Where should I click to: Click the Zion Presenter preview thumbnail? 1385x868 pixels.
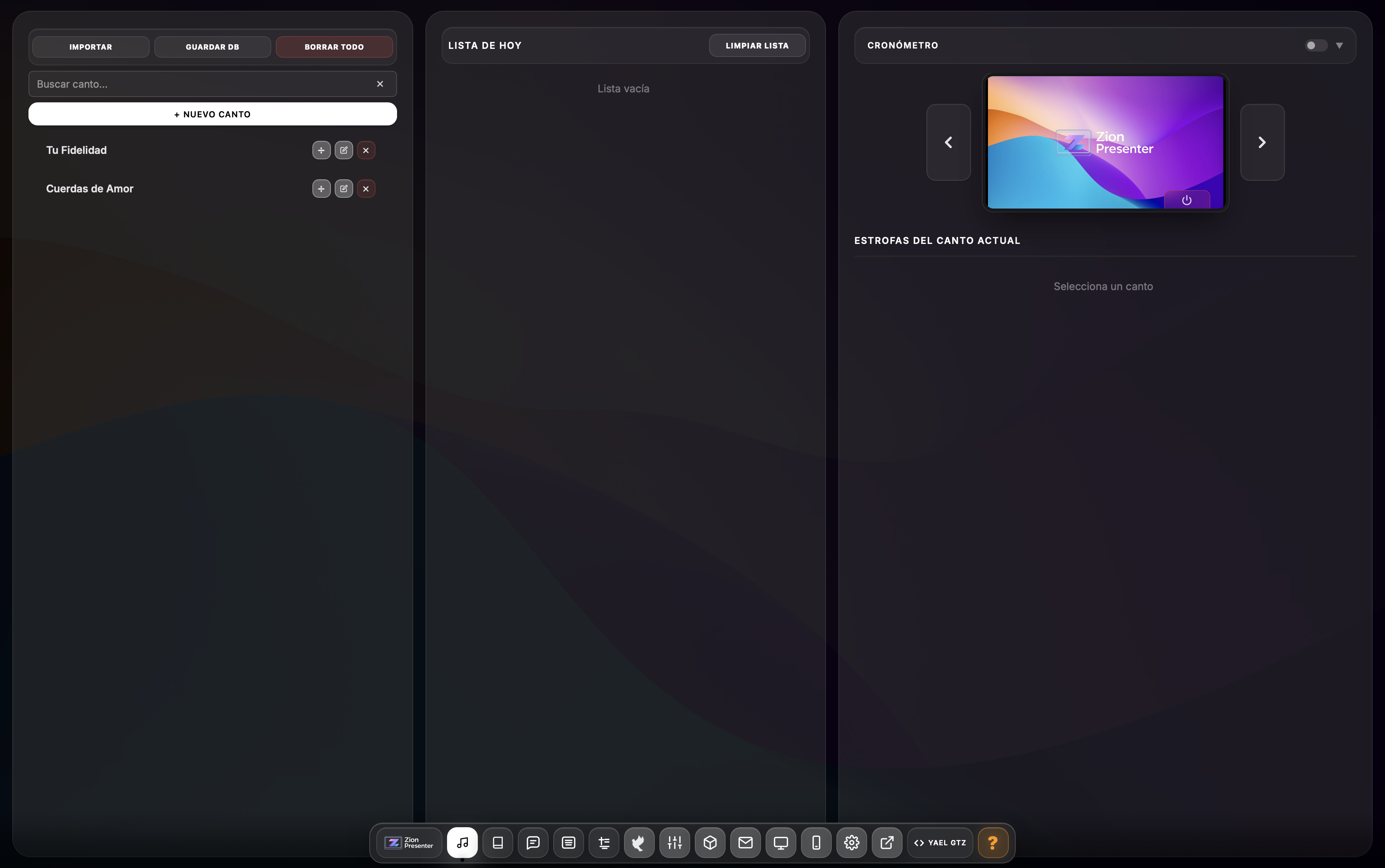[x=1105, y=142]
